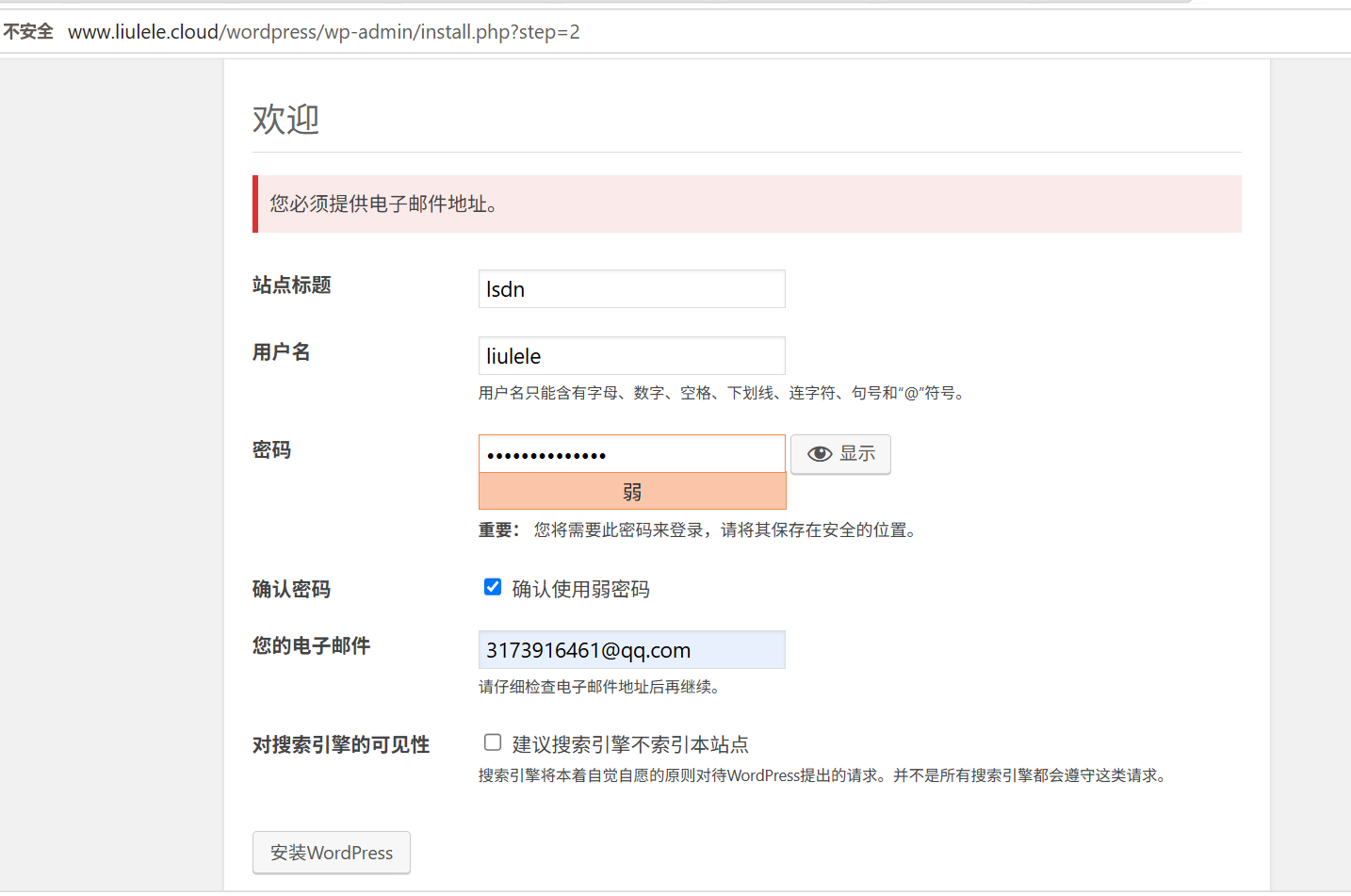Click the 用户名 label
This screenshot has width=1351, height=896.
[x=282, y=352]
